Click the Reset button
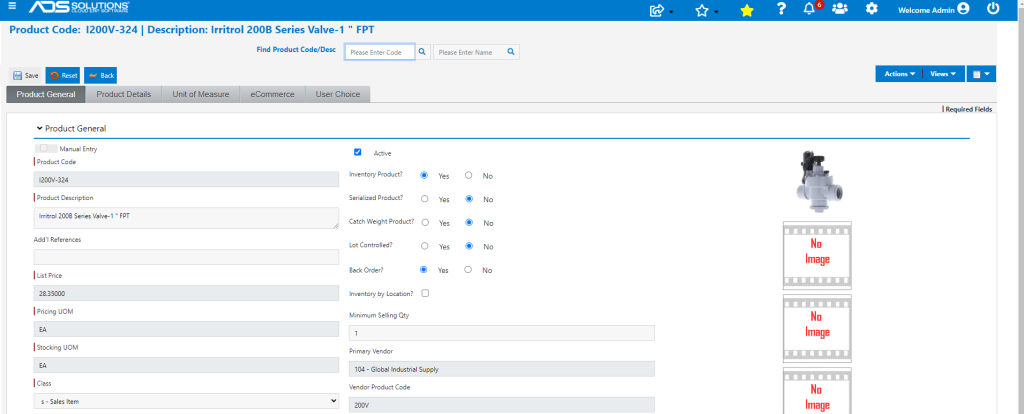This screenshot has width=1024, height=414. coord(63,76)
